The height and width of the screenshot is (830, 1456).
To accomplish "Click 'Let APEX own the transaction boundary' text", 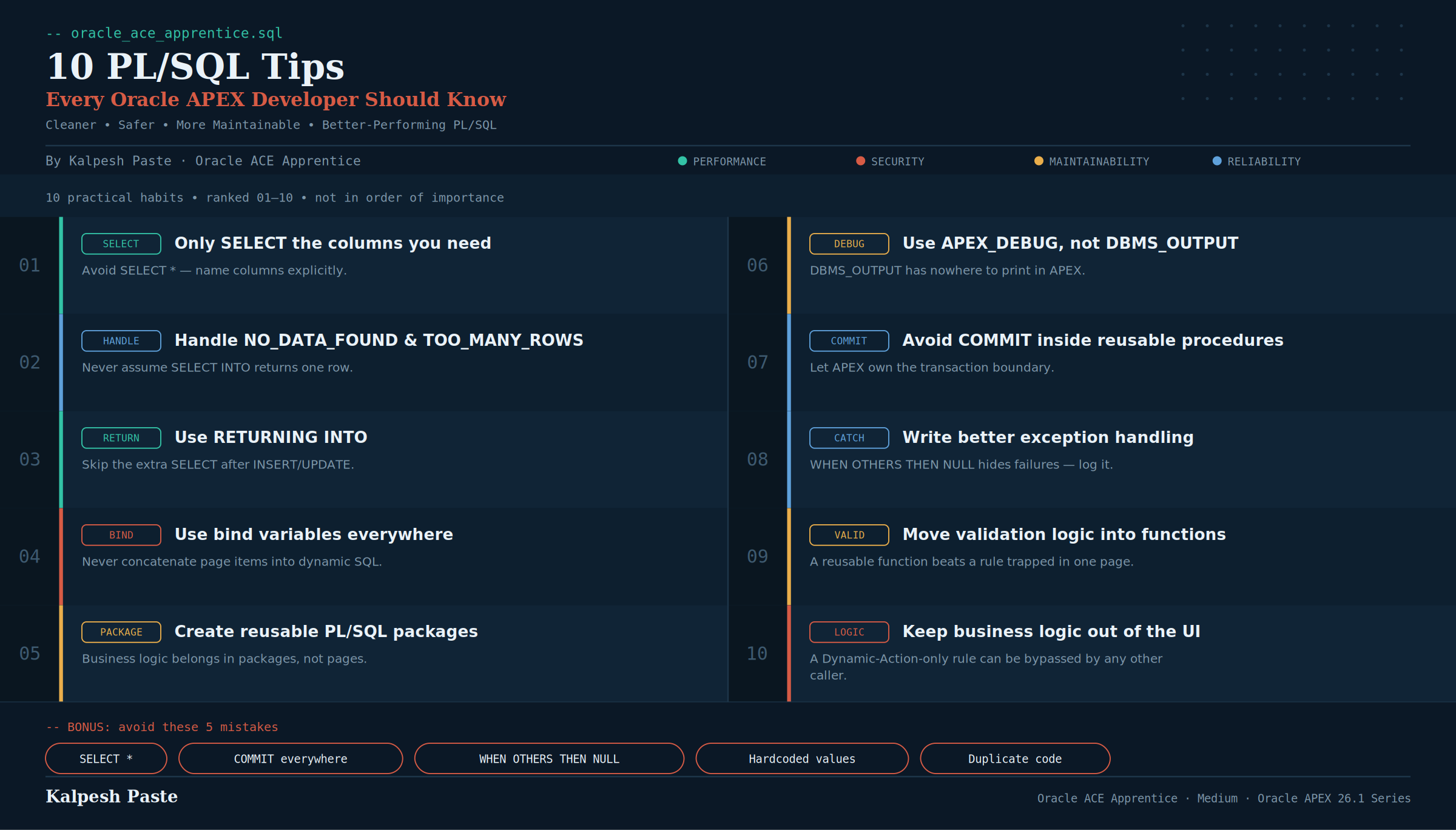I will coord(932,368).
